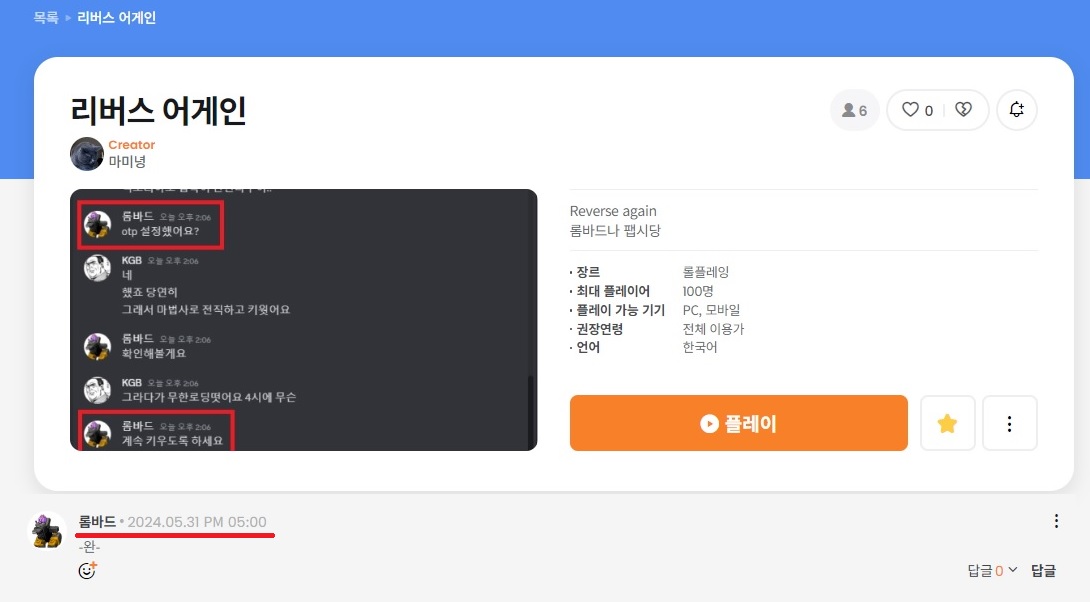
Task: Click the notification bell icon
Action: tap(1017, 110)
